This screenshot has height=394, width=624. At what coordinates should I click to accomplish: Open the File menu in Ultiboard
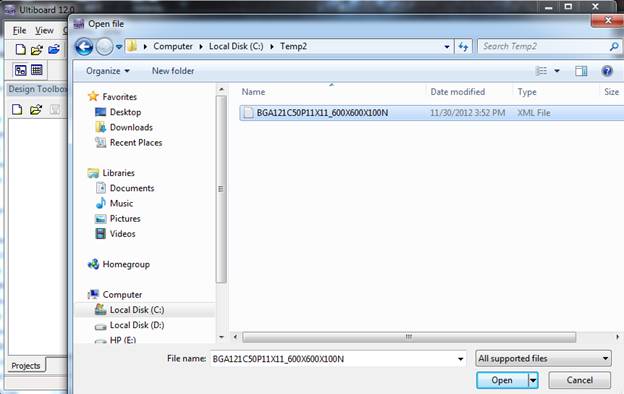pyautogui.click(x=19, y=30)
